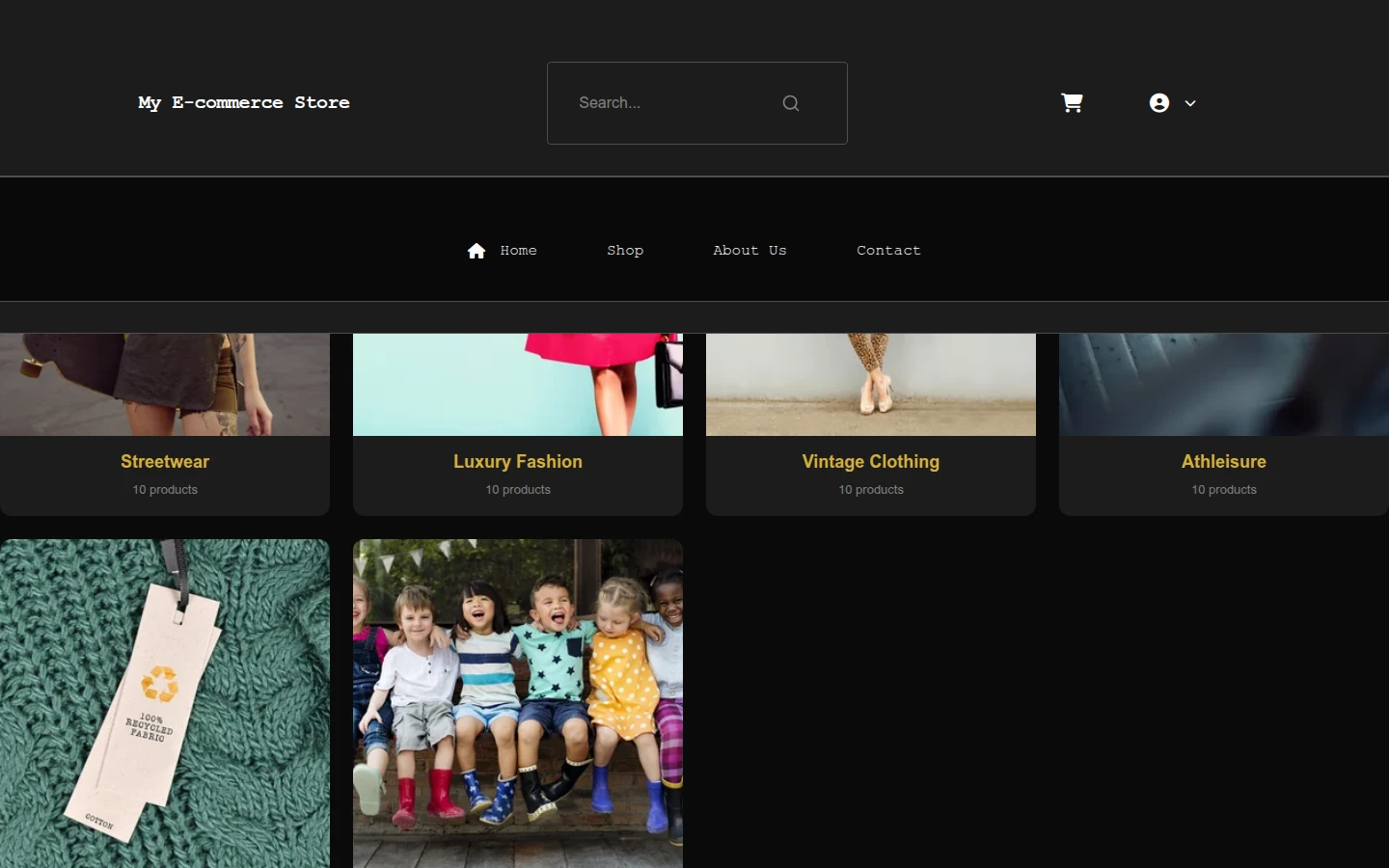1389x868 pixels.
Task: Click the My E-commerce Store logo
Action: tap(244, 102)
